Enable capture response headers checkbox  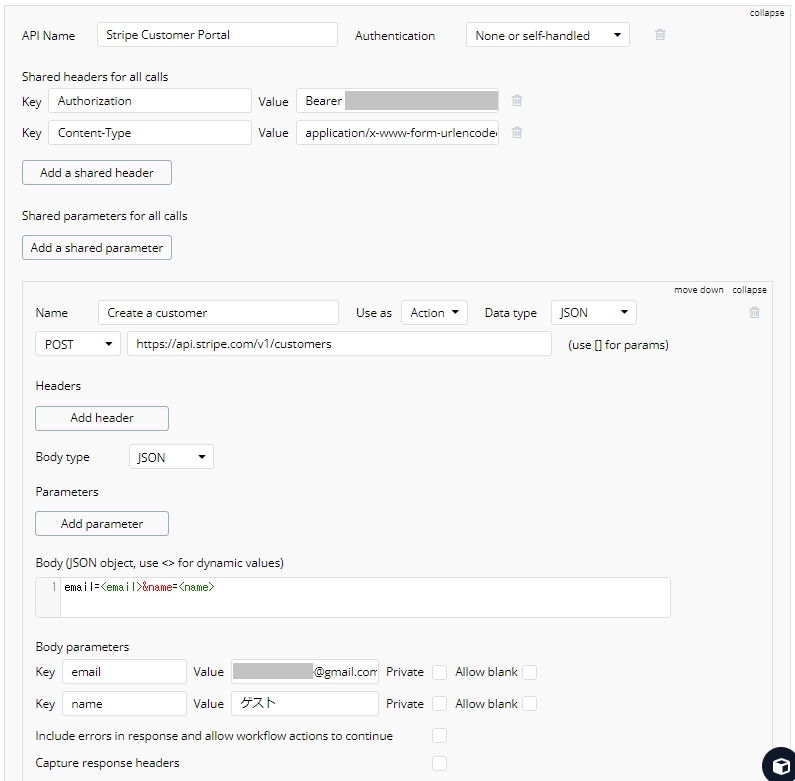pyautogui.click(x=440, y=763)
